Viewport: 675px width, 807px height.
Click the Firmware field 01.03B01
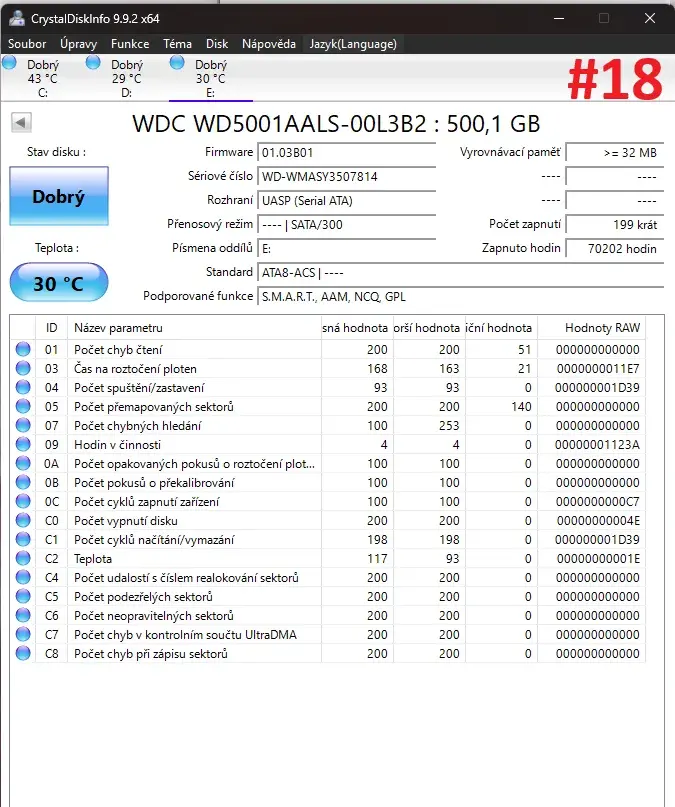[x=346, y=152]
